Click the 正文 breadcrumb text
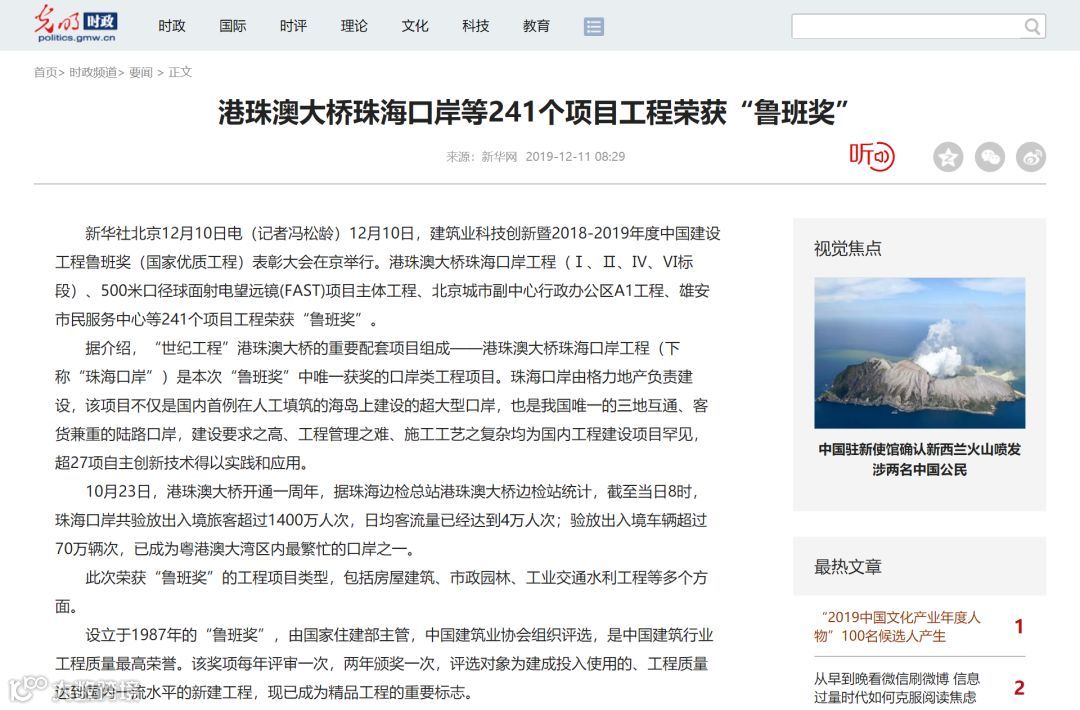Screen dimensions: 1080x710 coord(180,72)
